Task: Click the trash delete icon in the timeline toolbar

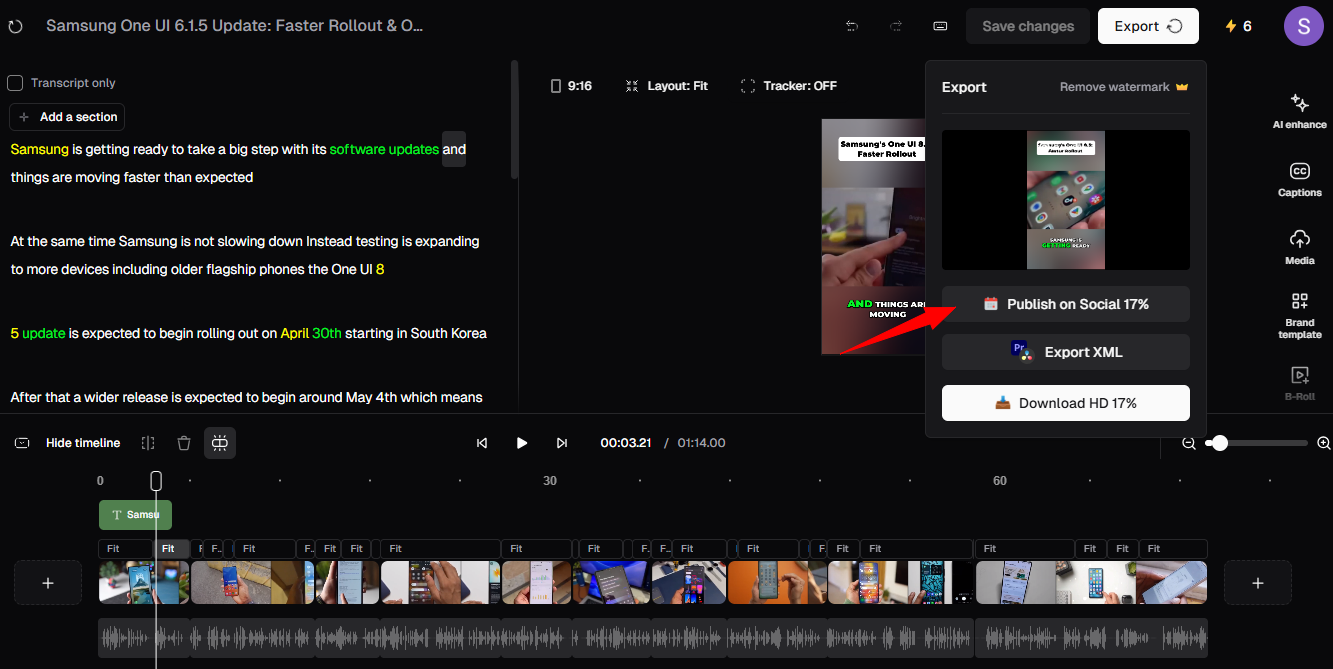Action: coord(184,443)
